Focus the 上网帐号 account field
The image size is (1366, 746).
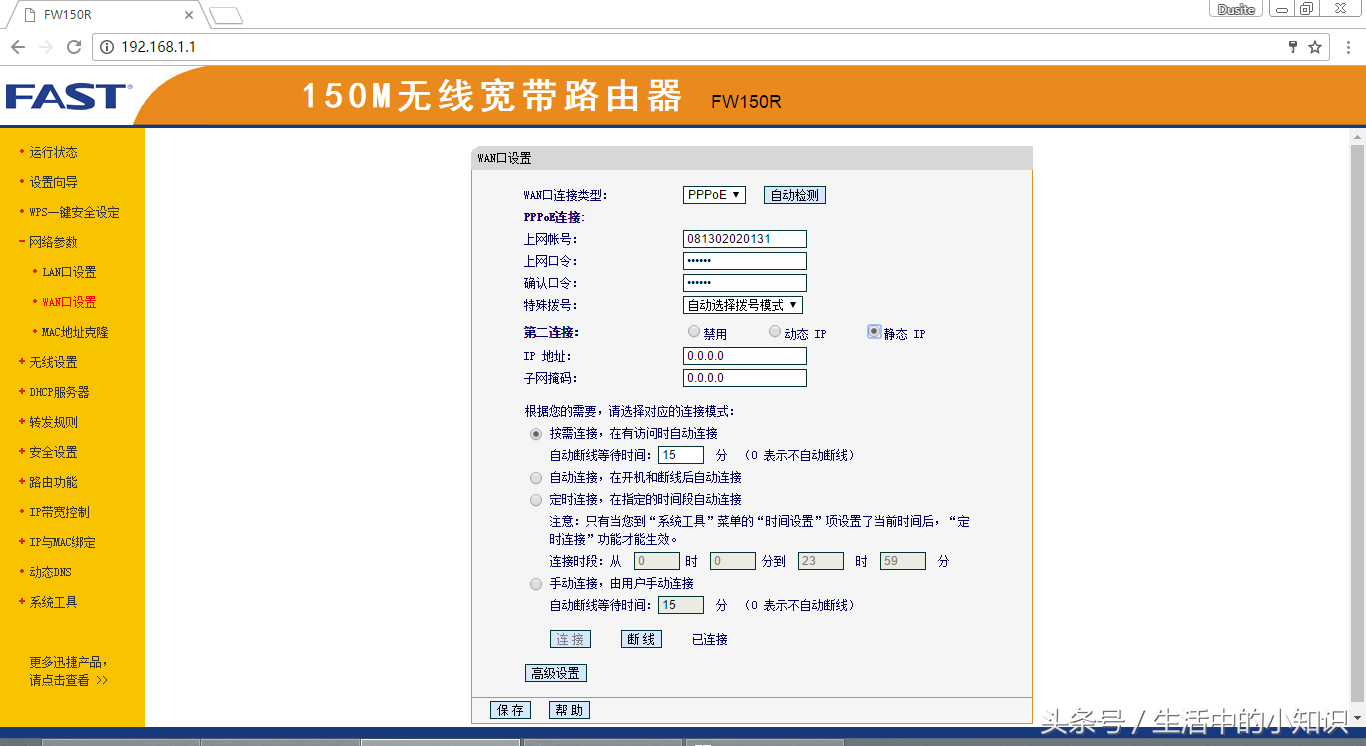tap(745, 239)
